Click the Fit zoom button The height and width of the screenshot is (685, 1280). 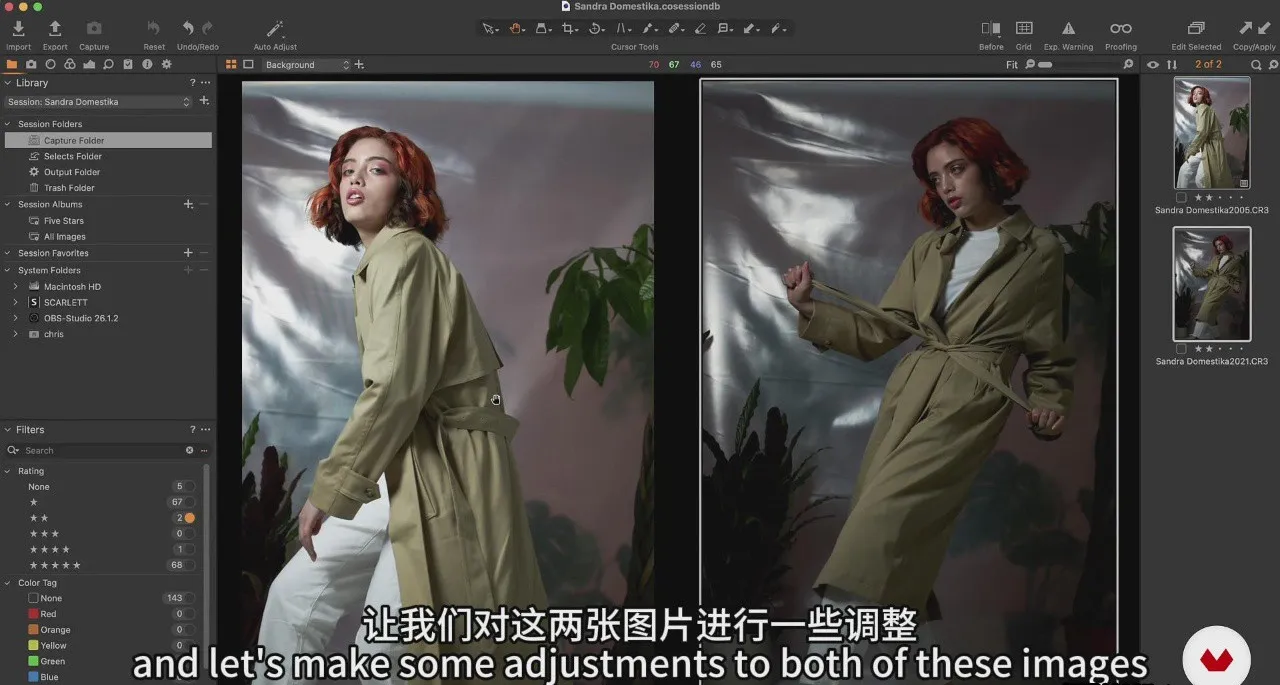click(1012, 65)
